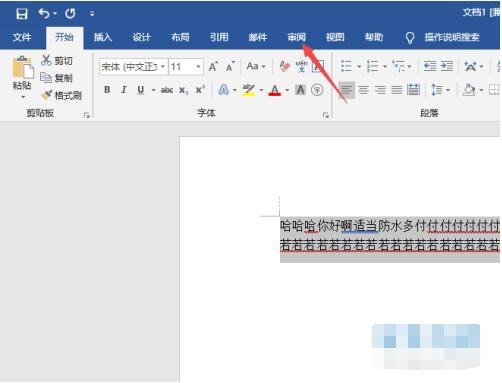The height and width of the screenshot is (383, 502).
Task: Increase font size with the larger A icon
Action: [213, 67]
